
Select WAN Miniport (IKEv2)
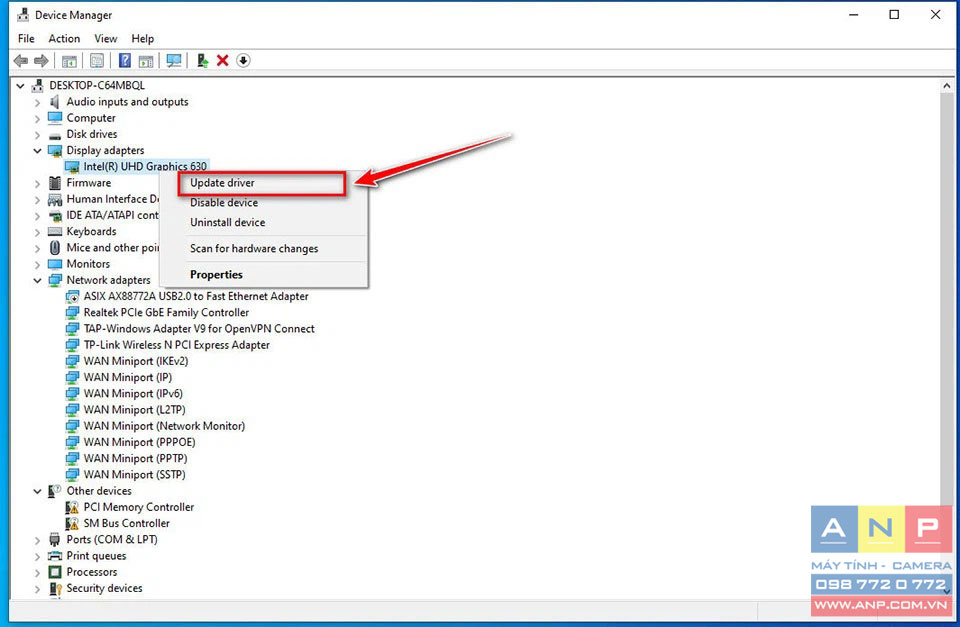(136, 361)
